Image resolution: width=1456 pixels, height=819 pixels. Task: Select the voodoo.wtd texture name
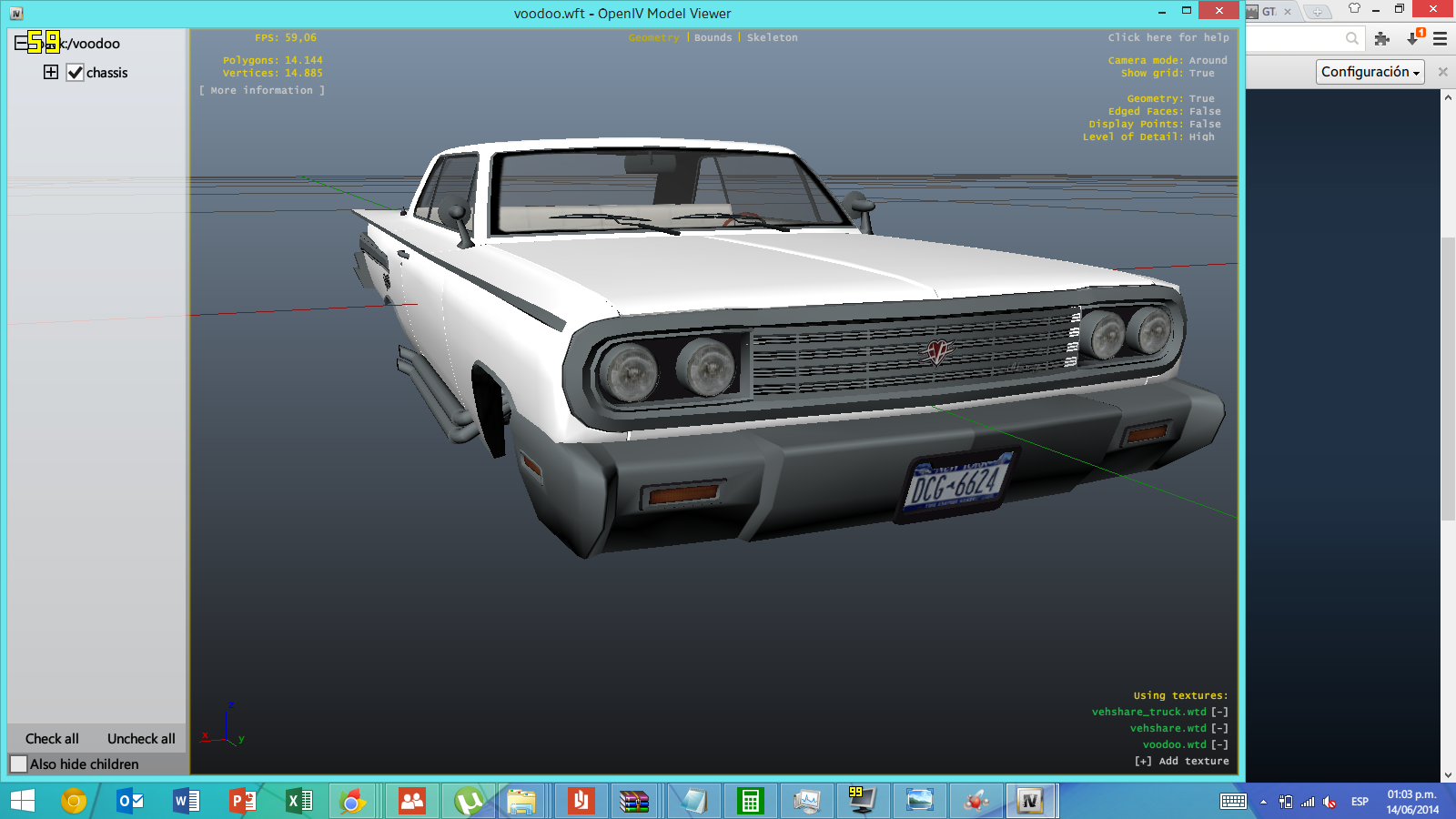[x=1174, y=744]
